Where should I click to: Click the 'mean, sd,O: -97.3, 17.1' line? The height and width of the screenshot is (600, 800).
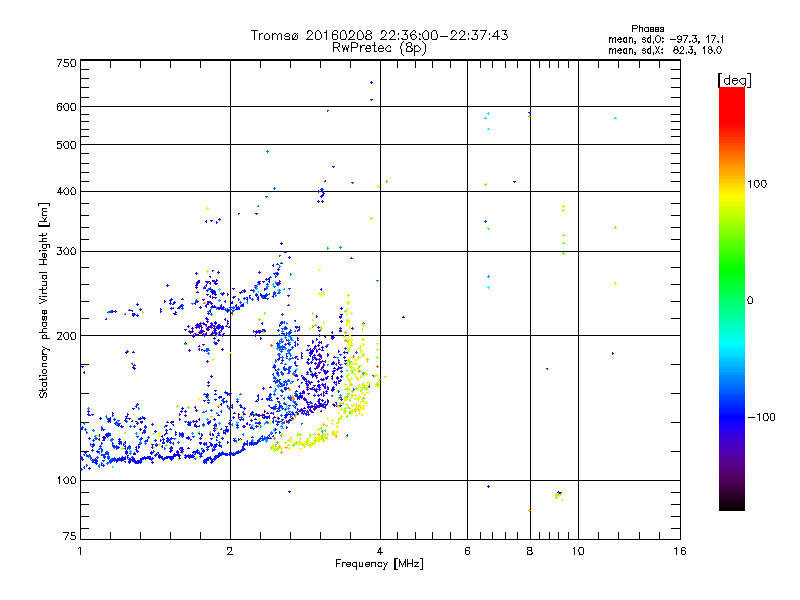(666, 39)
